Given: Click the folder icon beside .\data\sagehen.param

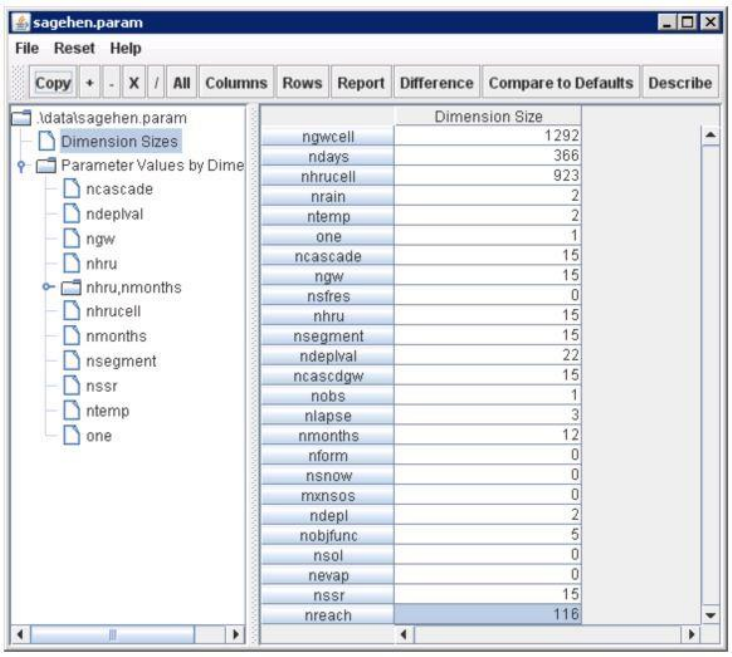Looking at the screenshot, I should tap(21, 118).
